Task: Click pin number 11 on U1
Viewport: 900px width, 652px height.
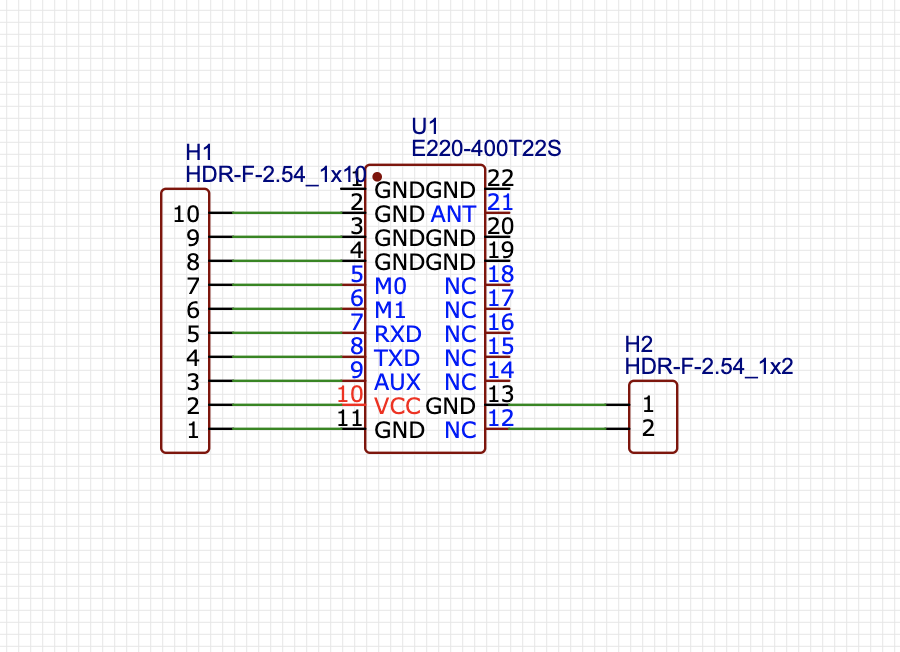Action: click(350, 418)
